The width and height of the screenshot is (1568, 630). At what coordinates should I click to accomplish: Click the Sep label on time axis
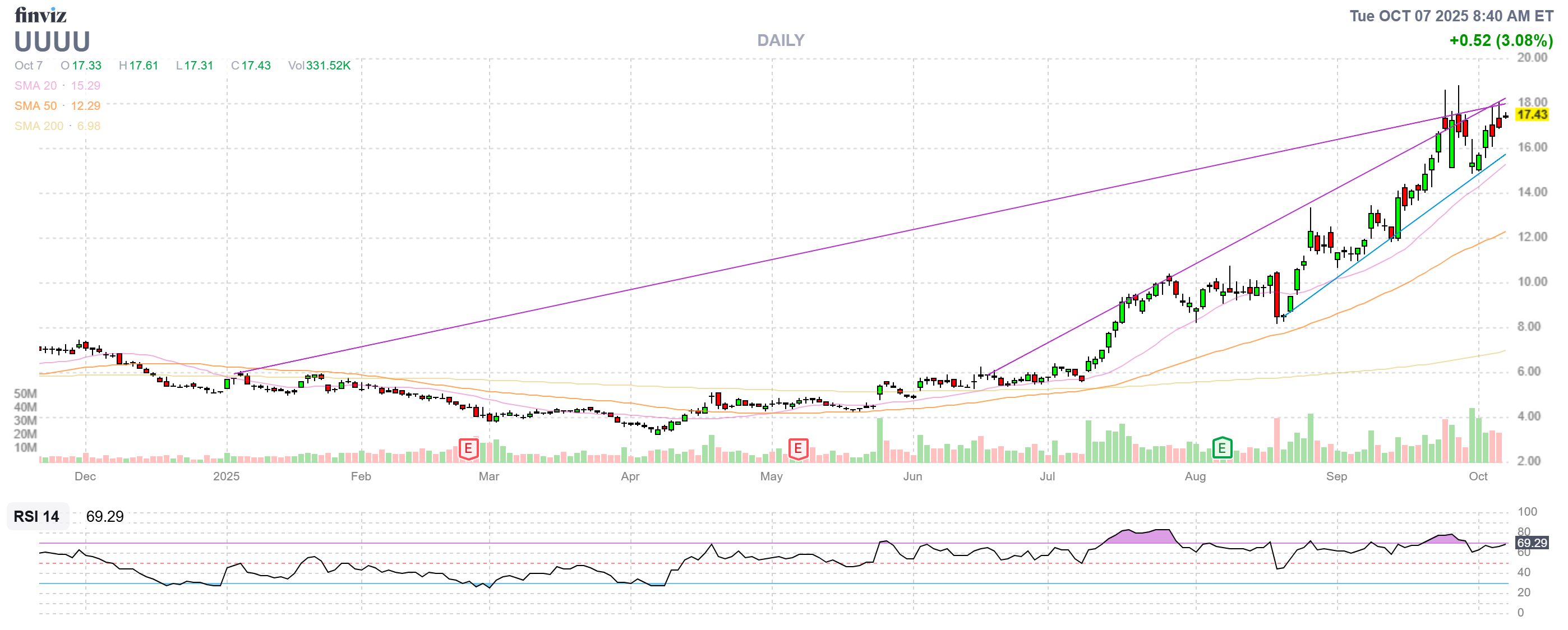[x=1336, y=476]
